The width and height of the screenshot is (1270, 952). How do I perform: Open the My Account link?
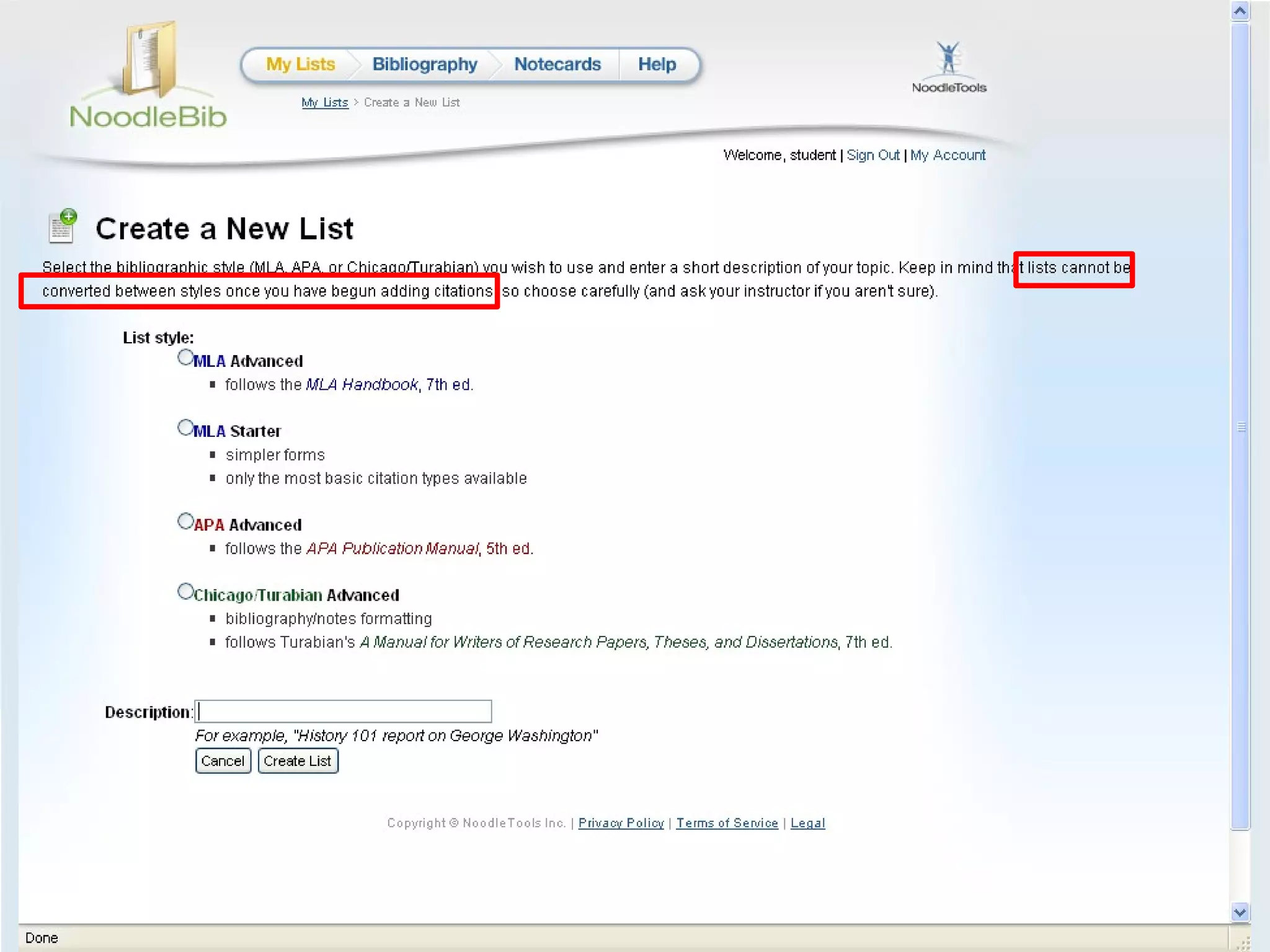pyautogui.click(x=948, y=155)
